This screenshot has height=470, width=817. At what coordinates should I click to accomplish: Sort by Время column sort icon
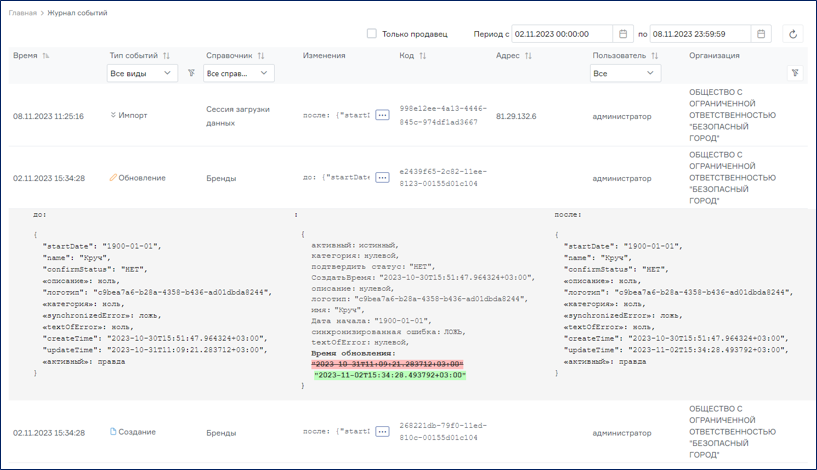(x=46, y=56)
